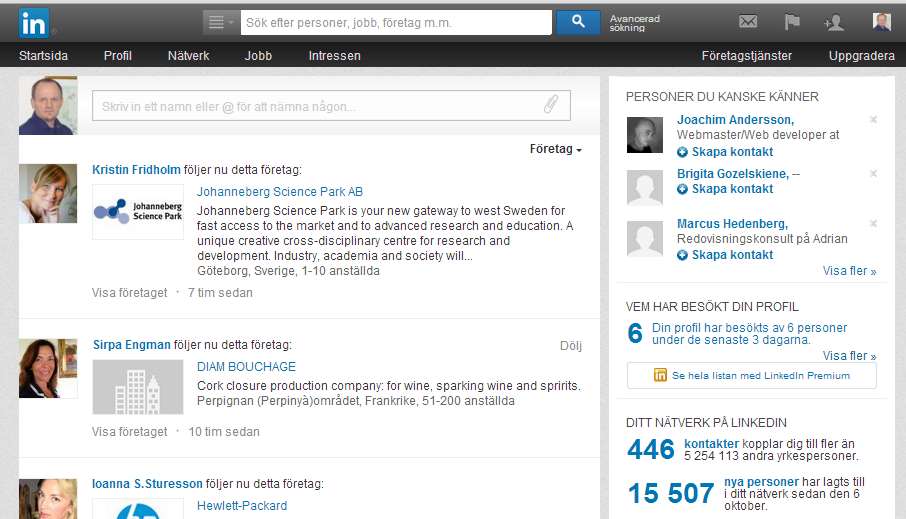Click Skapa kontakt for Joachim Andersson

point(725,152)
